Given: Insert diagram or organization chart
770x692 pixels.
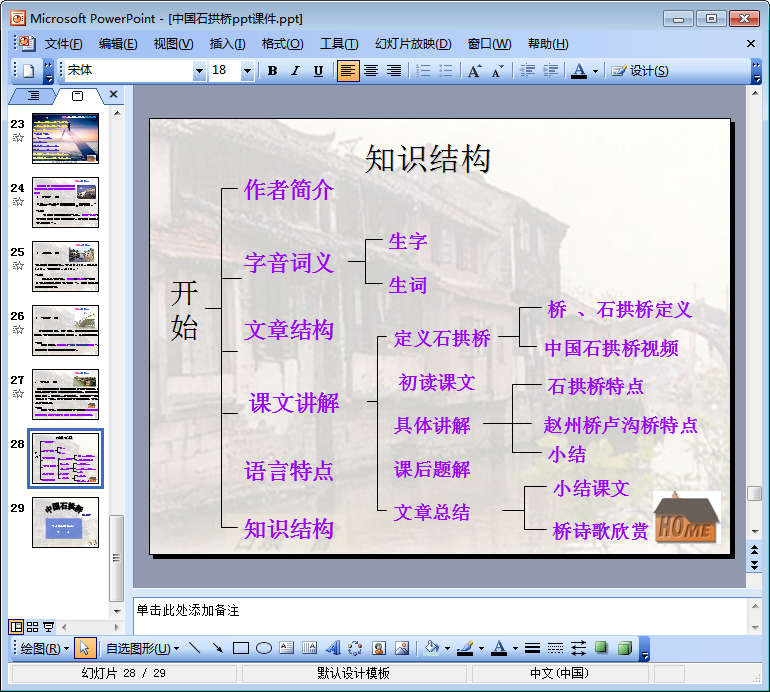Looking at the screenshot, I should point(356,648).
